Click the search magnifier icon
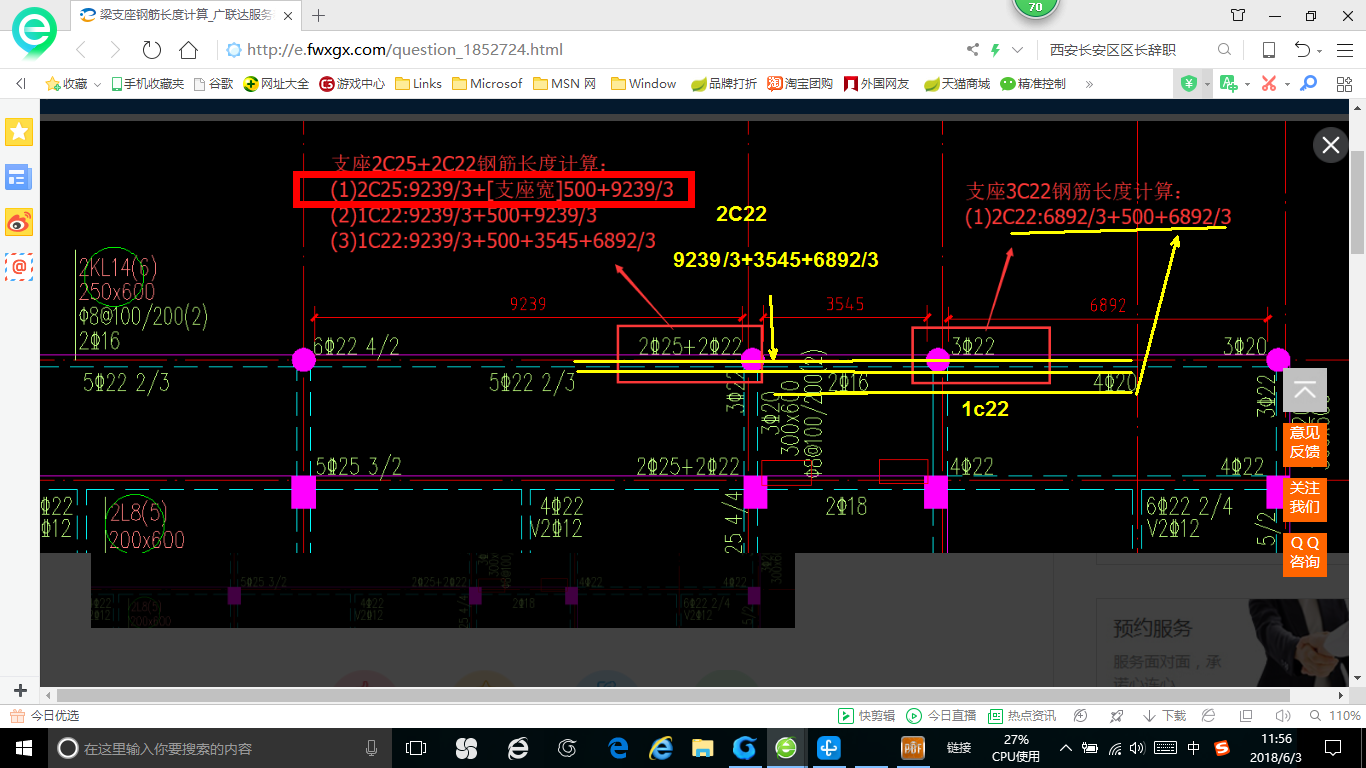This screenshot has height=768, width=1366. [1224, 50]
